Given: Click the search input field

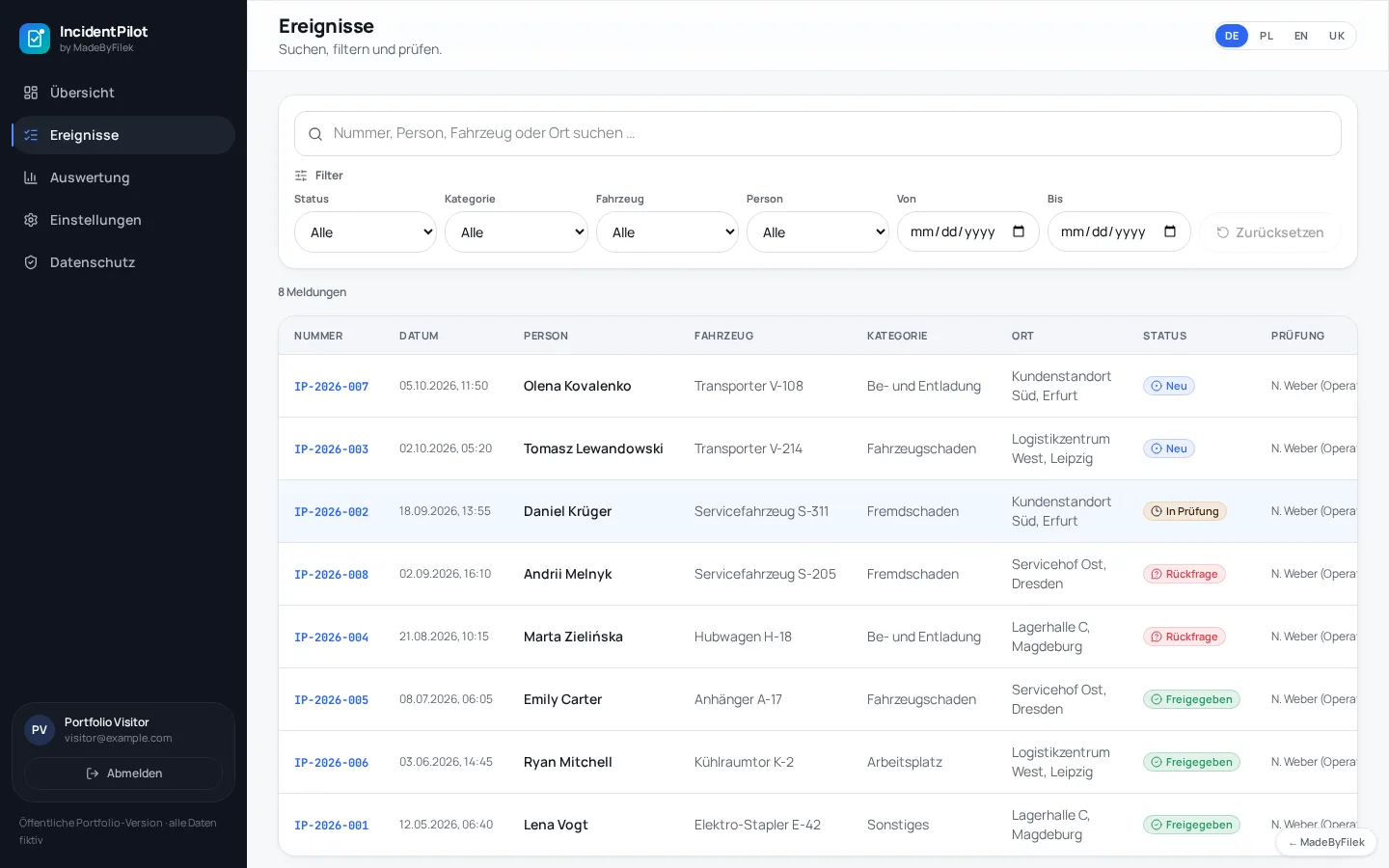Looking at the screenshot, I should point(818,134).
